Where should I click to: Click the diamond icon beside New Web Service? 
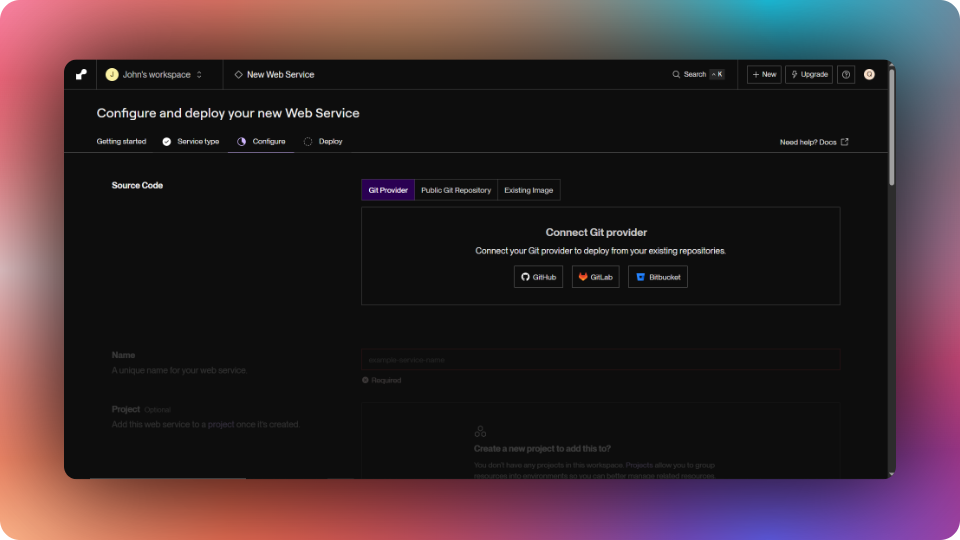pos(239,75)
